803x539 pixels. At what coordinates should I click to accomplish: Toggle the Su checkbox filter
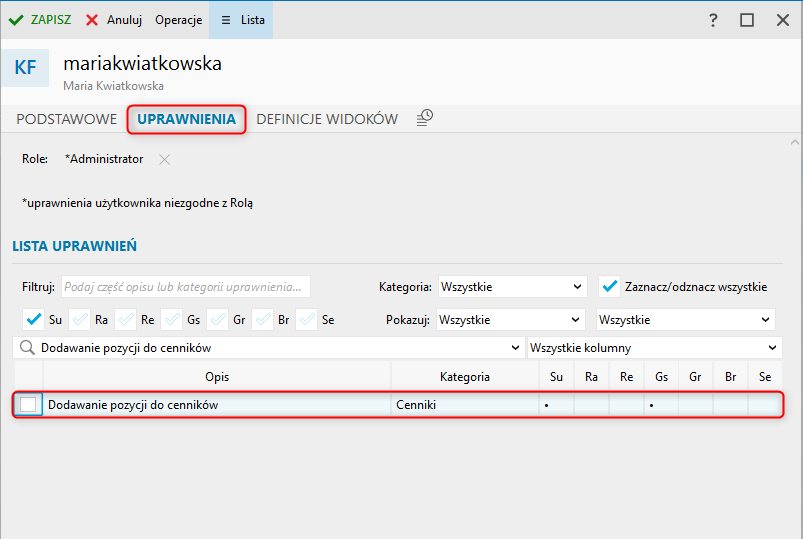33,320
